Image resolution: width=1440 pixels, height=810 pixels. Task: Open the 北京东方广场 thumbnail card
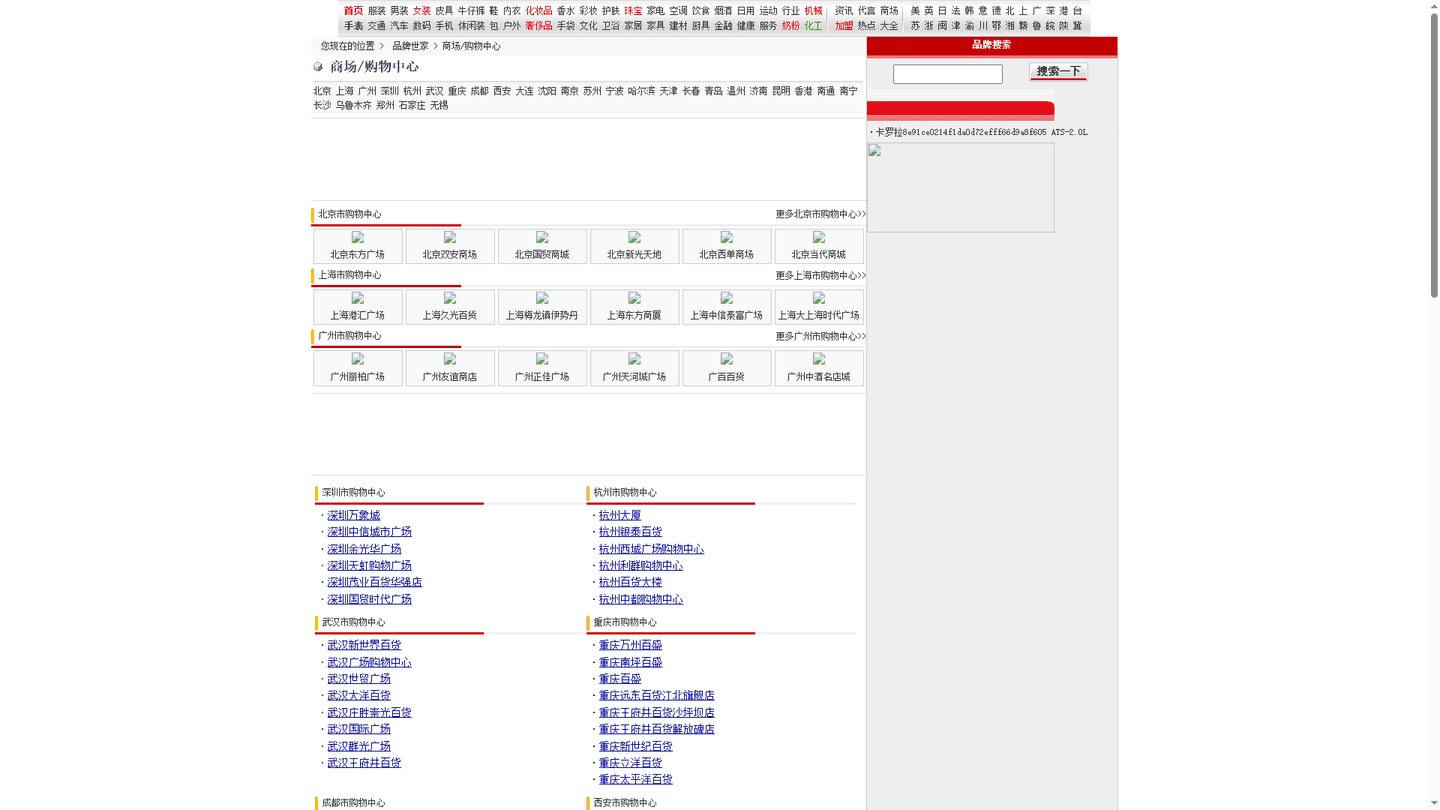358,246
